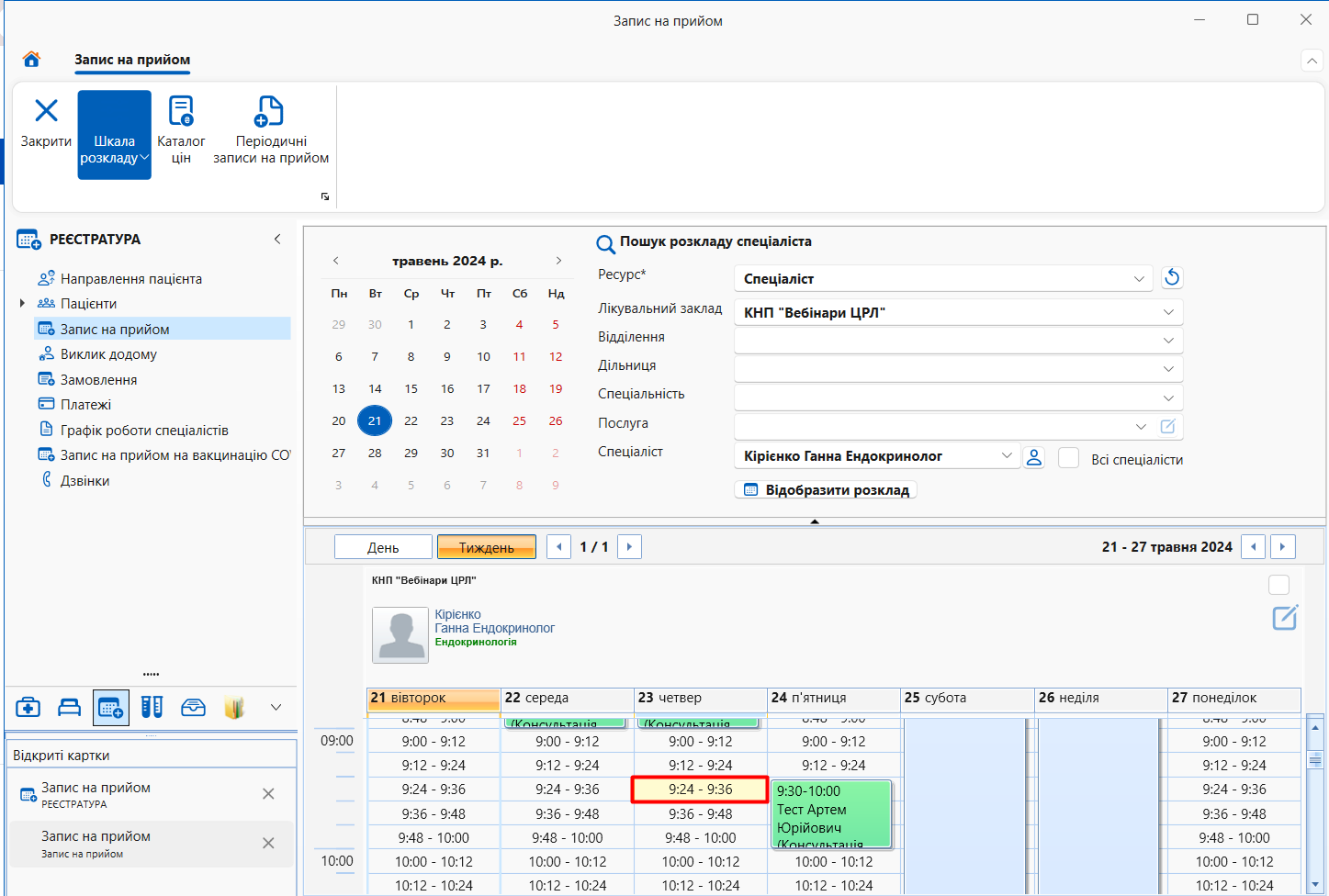This screenshot has height=896, width=1329.
Task: Click the Відобразити розклад button
Action: [826, 490]
